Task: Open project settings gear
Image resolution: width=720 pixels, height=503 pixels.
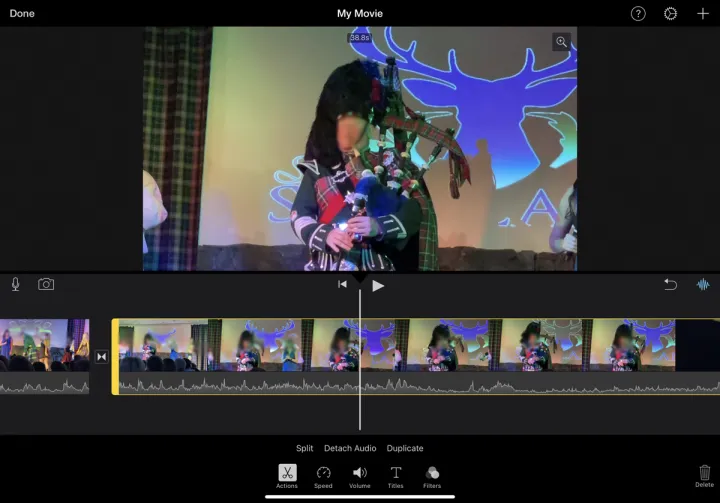Action: (x=670, y=14)
